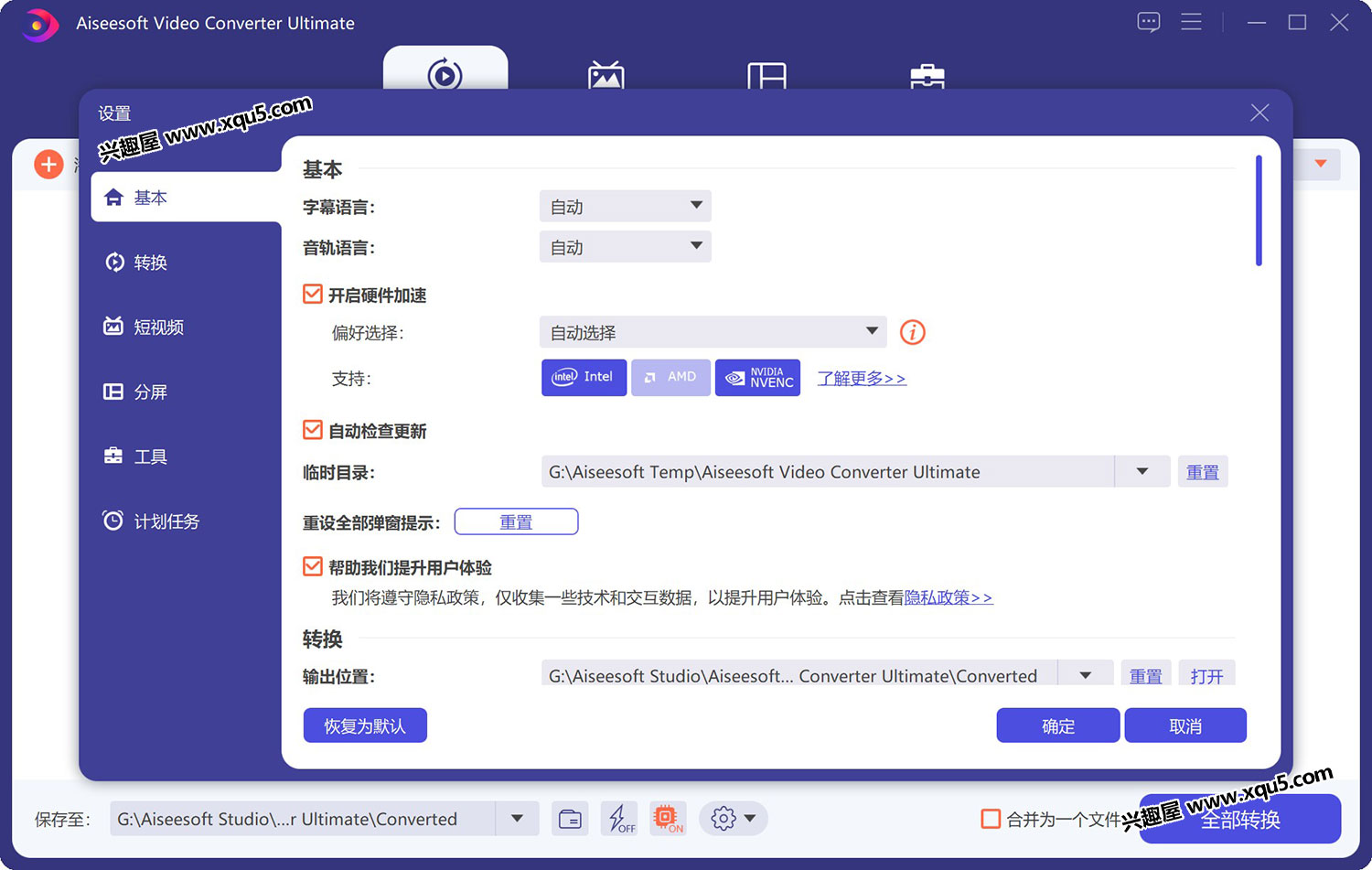Click 打开 next to 输出位置
The image size is (1372, 870).
(x=1207, y=675)
